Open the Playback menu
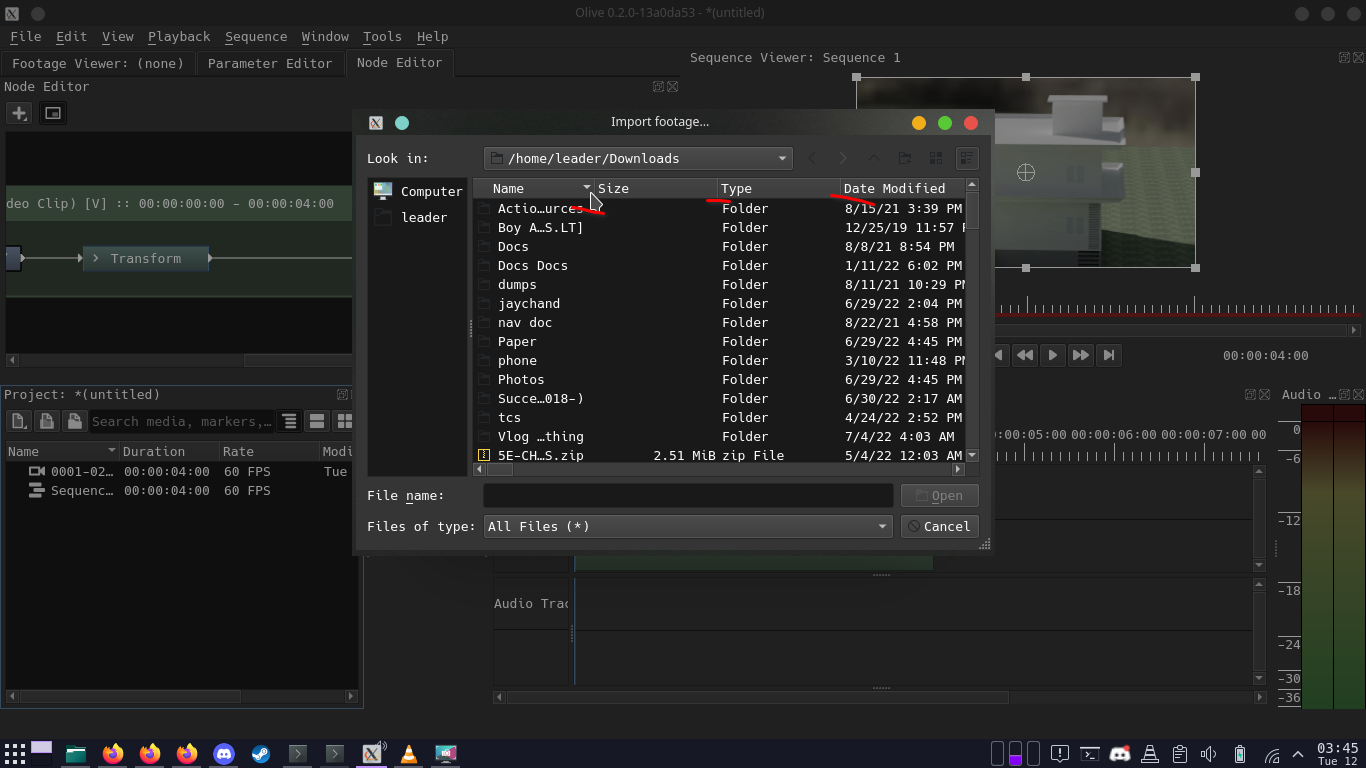Image resolution: width=1366 pixels, height=768 pixels. click(x=179, y=36)
